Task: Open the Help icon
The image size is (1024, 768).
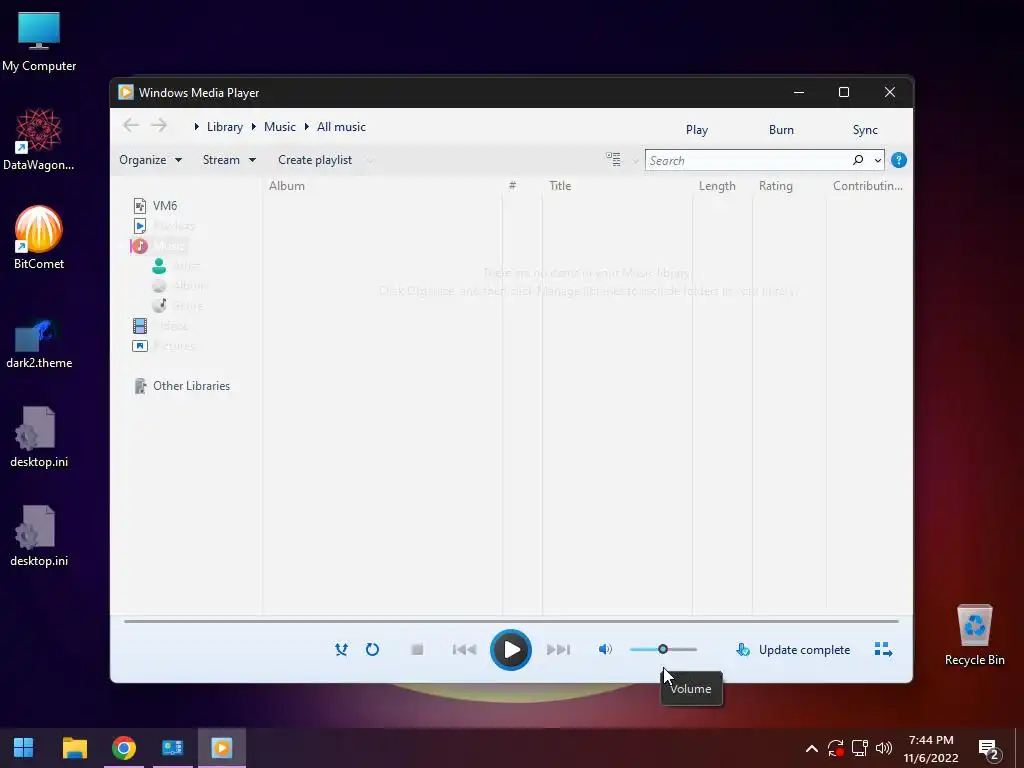Action: click(899, 160)
